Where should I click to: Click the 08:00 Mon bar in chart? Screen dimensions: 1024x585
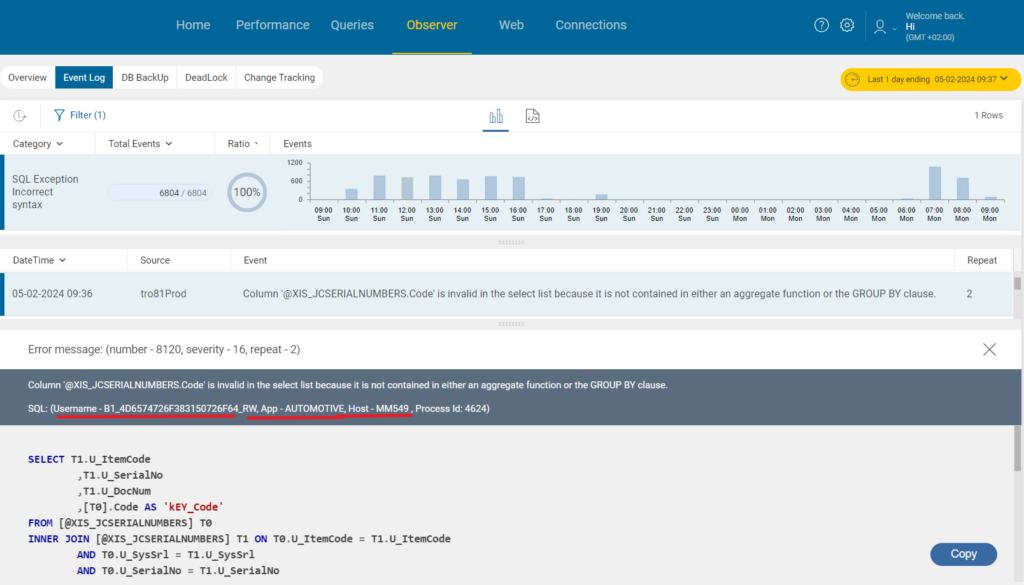coord(963,189)
